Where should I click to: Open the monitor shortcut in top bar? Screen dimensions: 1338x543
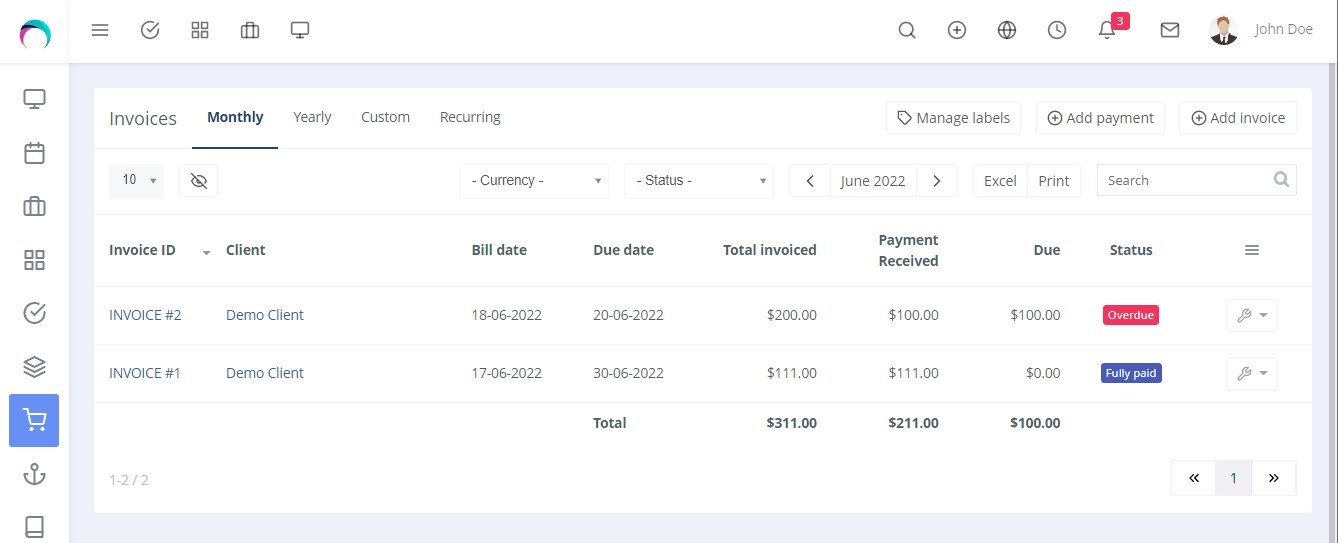pos(300,30)
